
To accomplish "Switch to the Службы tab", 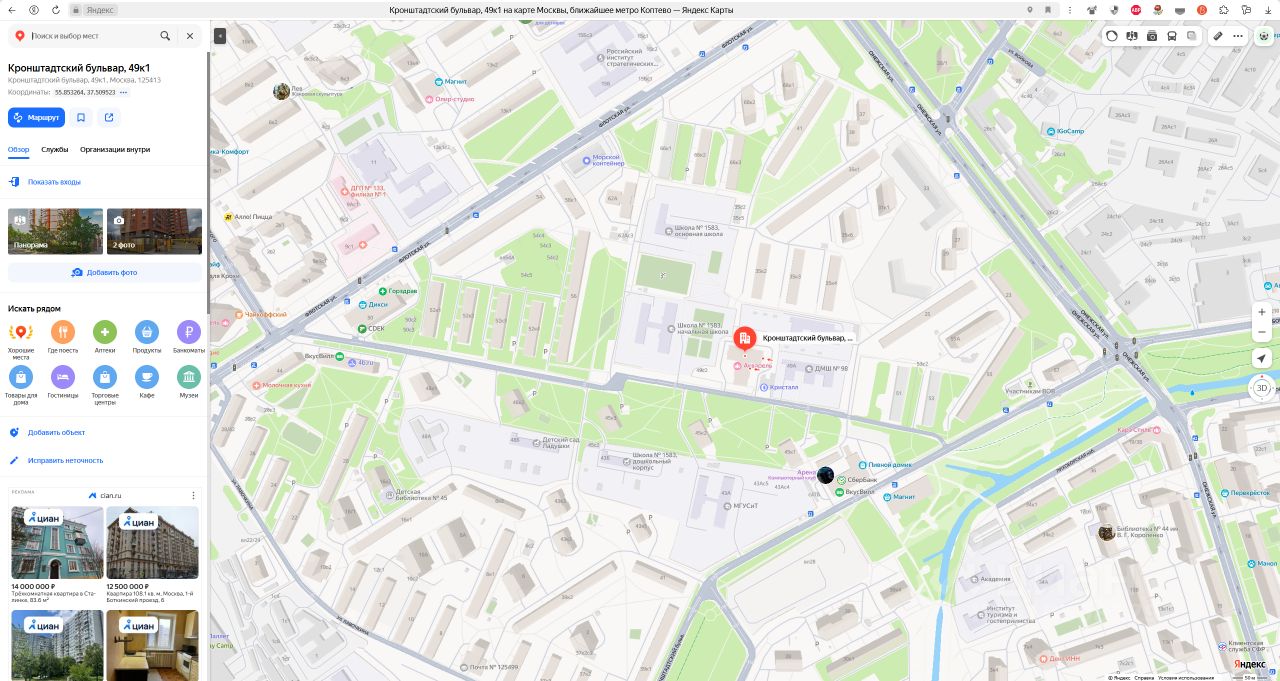I will coord(55,150).
